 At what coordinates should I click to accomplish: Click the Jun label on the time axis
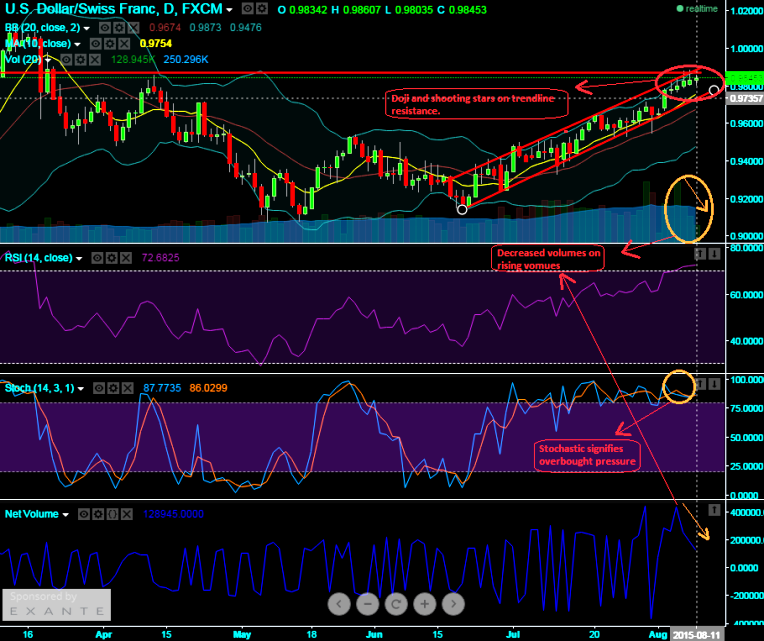point(374,634)
